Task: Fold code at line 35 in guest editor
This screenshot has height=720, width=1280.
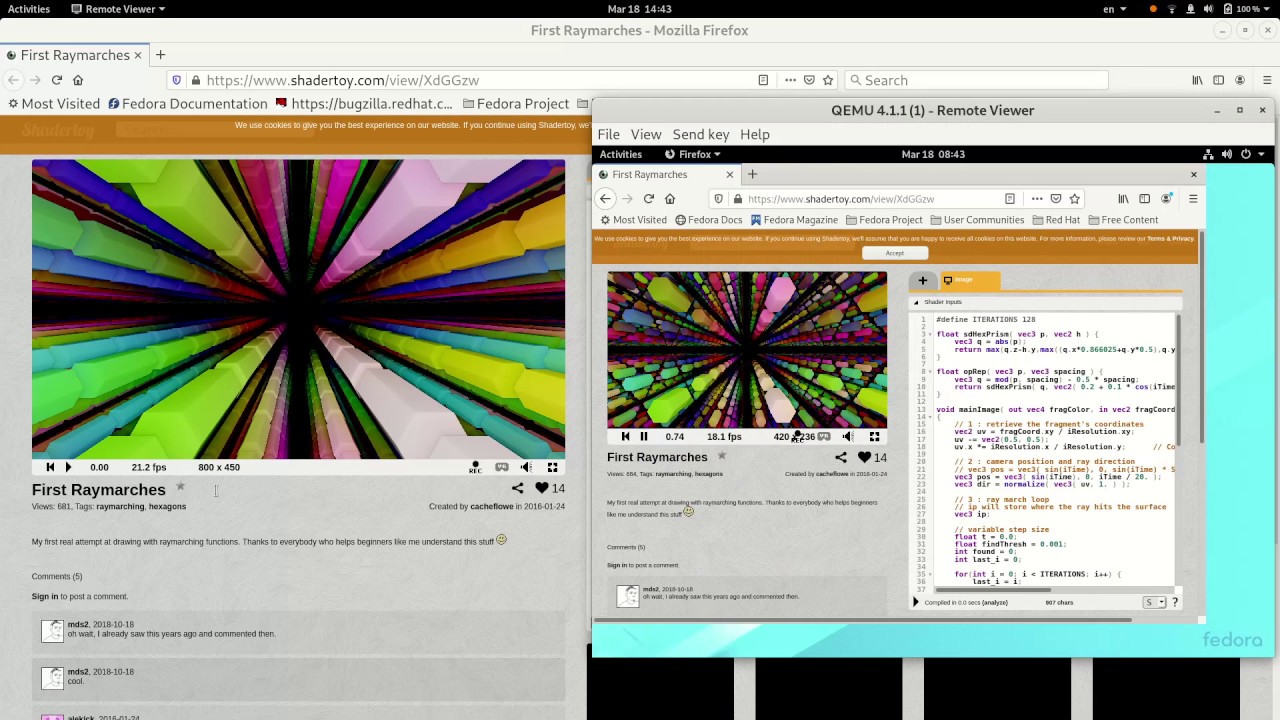Action: (931, 574)
